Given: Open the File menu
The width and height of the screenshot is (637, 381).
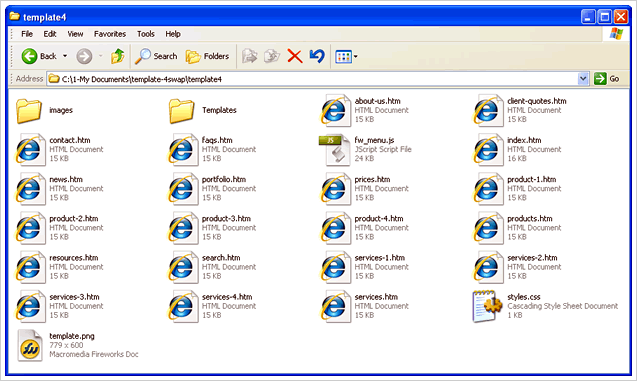Looking at the screenshot, I should point(27,34).
